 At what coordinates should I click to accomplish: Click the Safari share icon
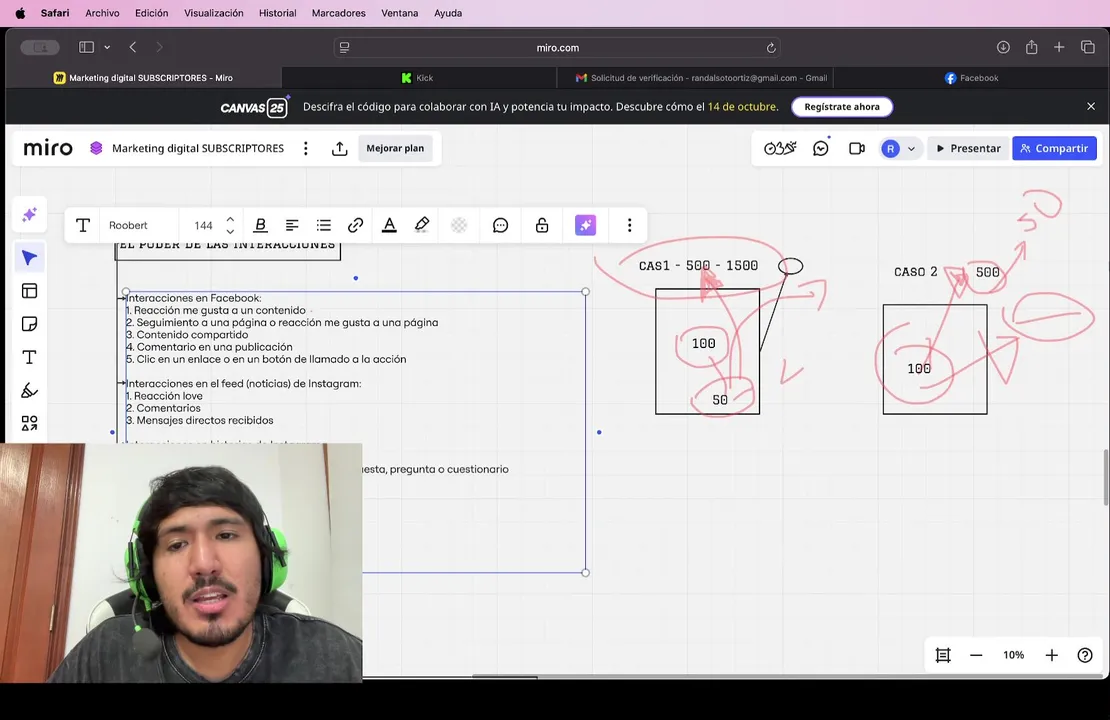click(1031, 47)
